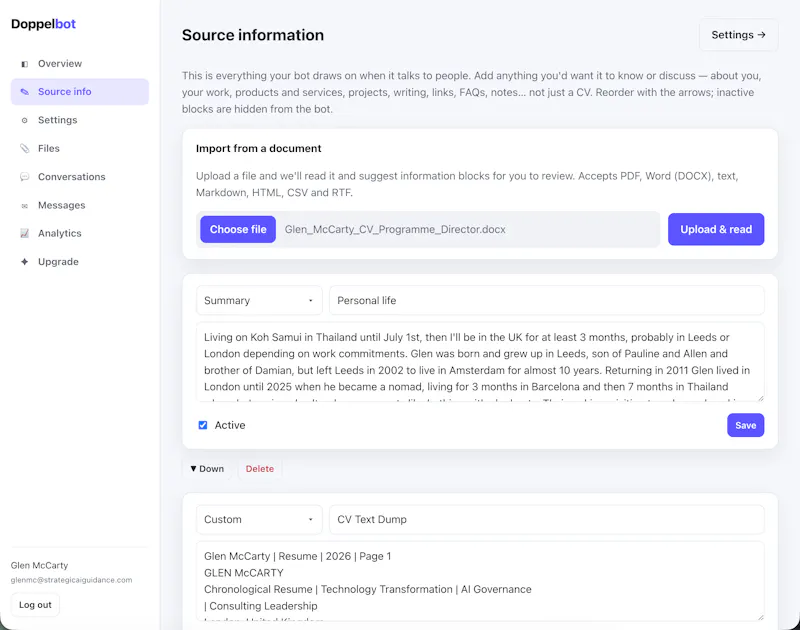Click the Source info pencil icon
Image resolution: width=800 pixels, height=630 pixels.
pos(24,92)
